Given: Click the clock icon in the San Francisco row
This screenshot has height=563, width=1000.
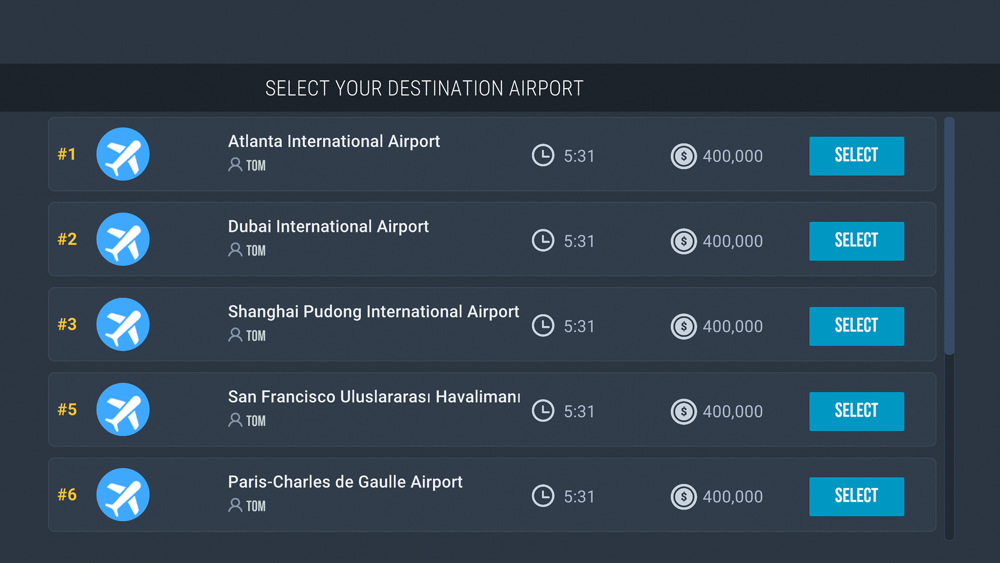Looking at the screenshot, I should click(x=543, y=411).
